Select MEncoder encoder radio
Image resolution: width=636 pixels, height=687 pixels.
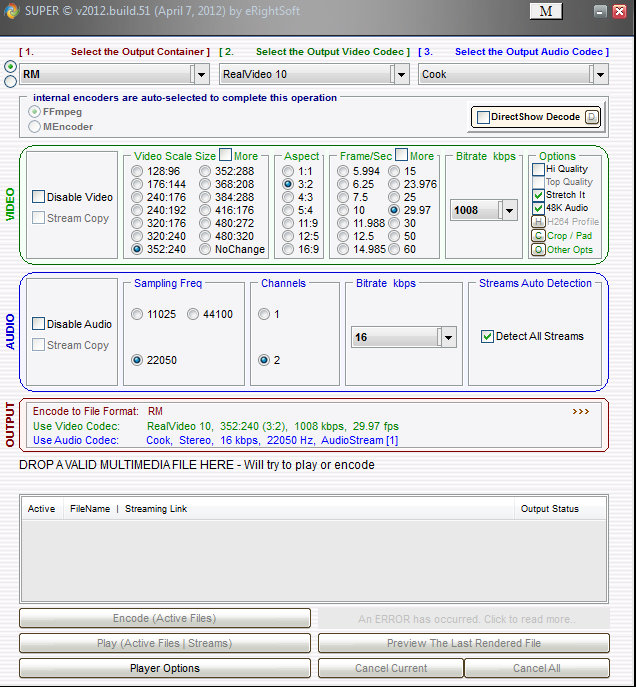click(34, 127)
